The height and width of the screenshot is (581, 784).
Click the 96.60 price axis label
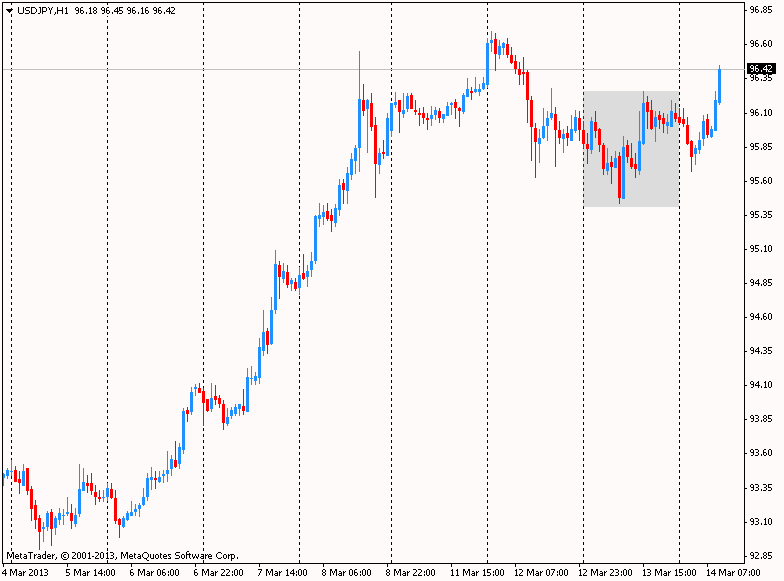760,44
